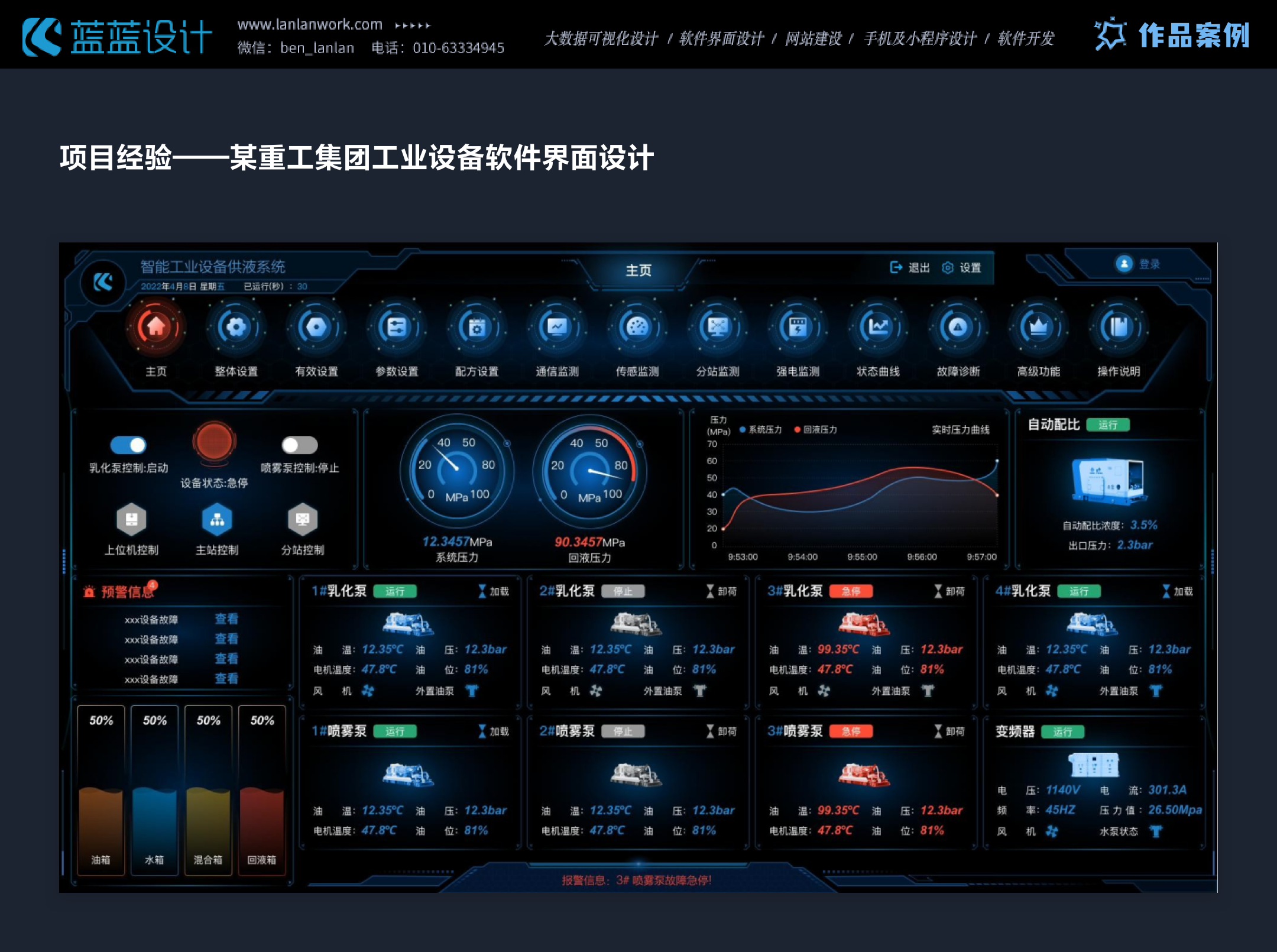This screenshot has height=952, width=1277.
Task: Open the 整体设置 gear icon
Action: [236, 327]
